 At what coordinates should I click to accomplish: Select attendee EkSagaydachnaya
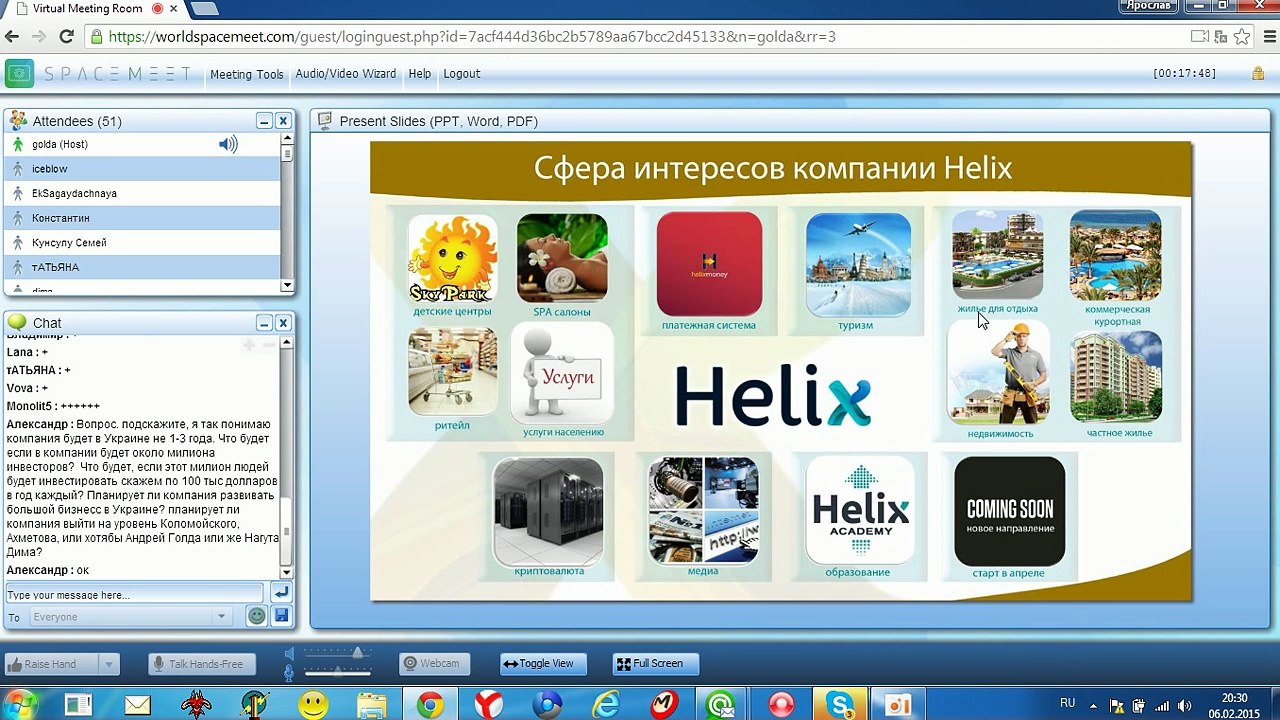pos(142,193)
